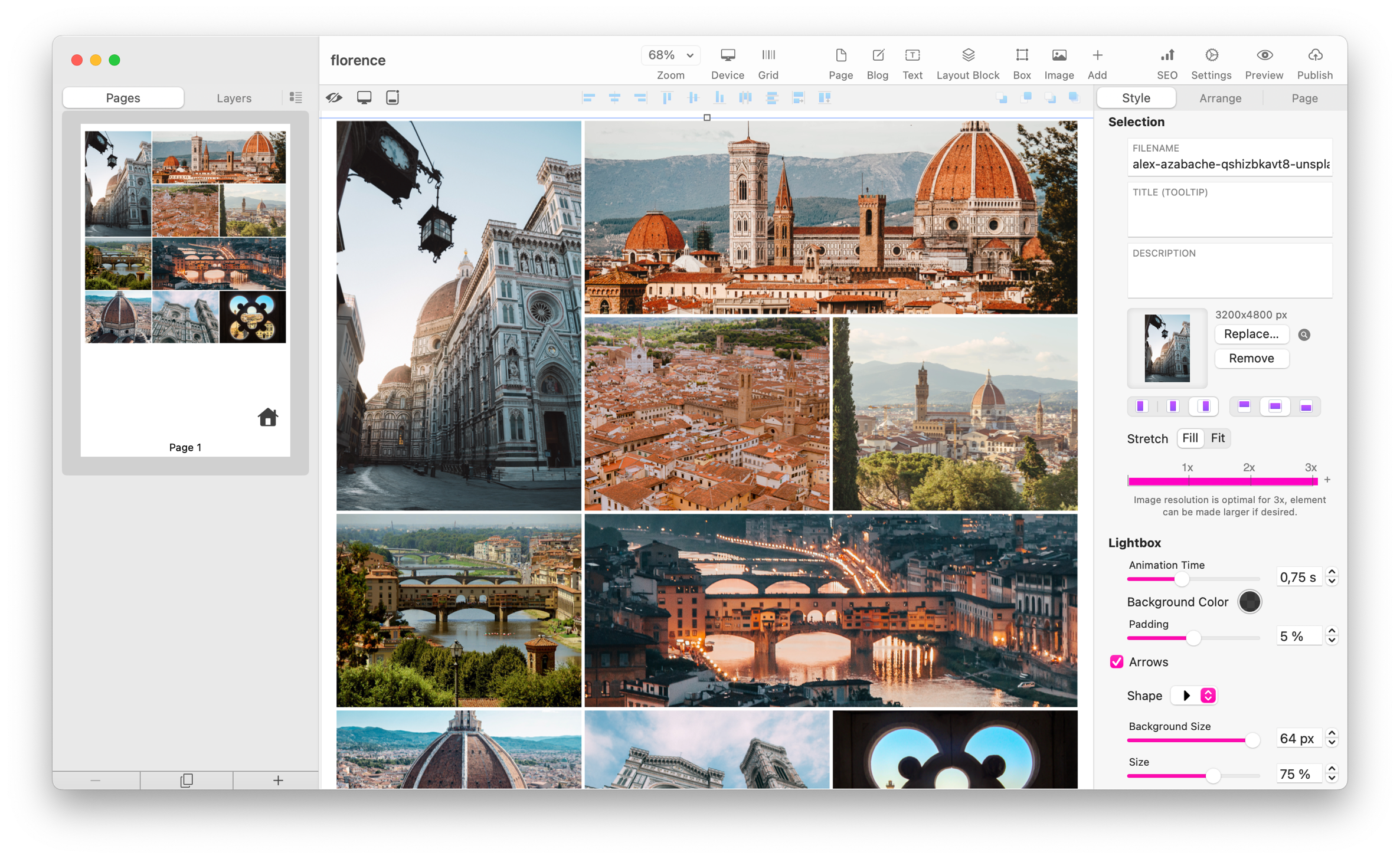1400x859 pixels.
Task: Distribute selection vertically
Action: (771, 98)
